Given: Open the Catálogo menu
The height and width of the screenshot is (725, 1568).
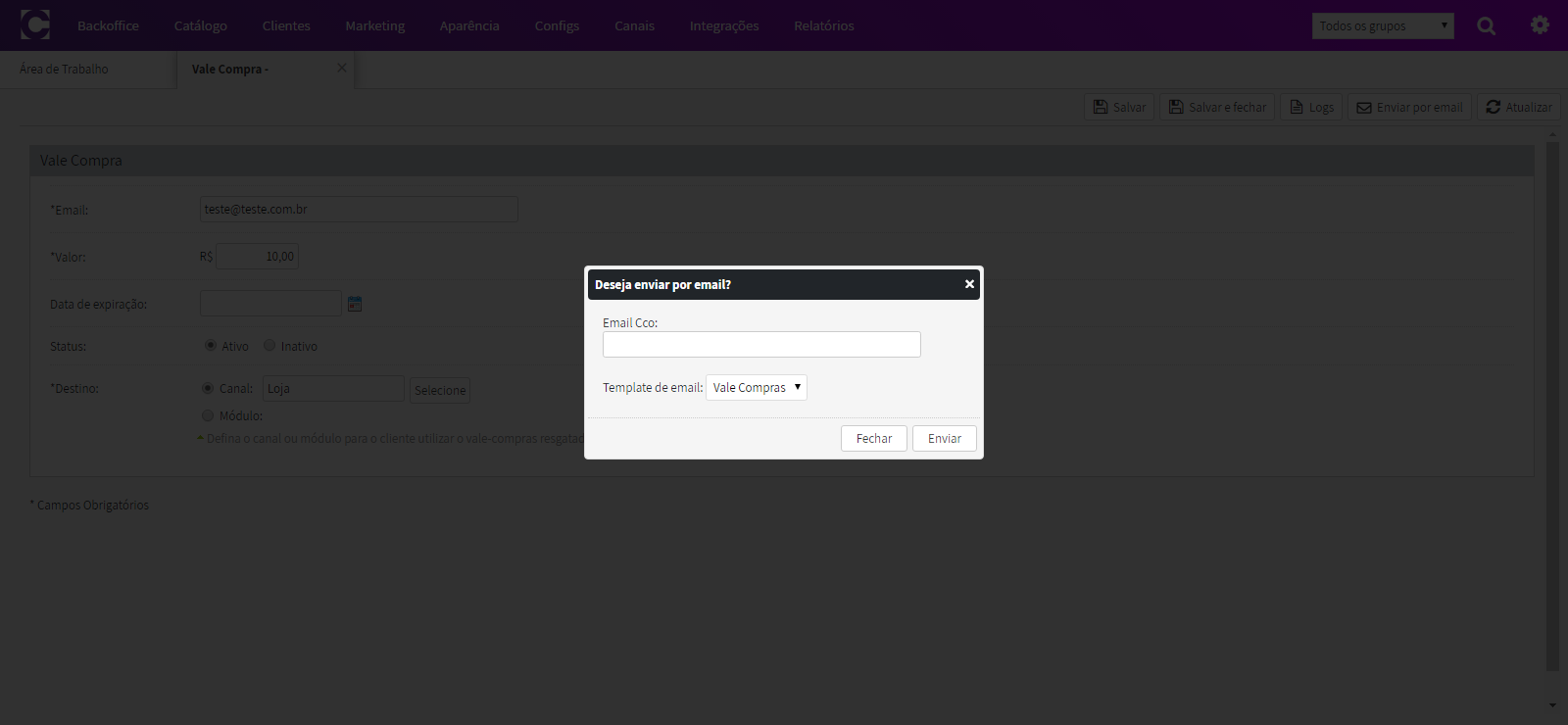Looking at the screenshot, I should [201, 25].
